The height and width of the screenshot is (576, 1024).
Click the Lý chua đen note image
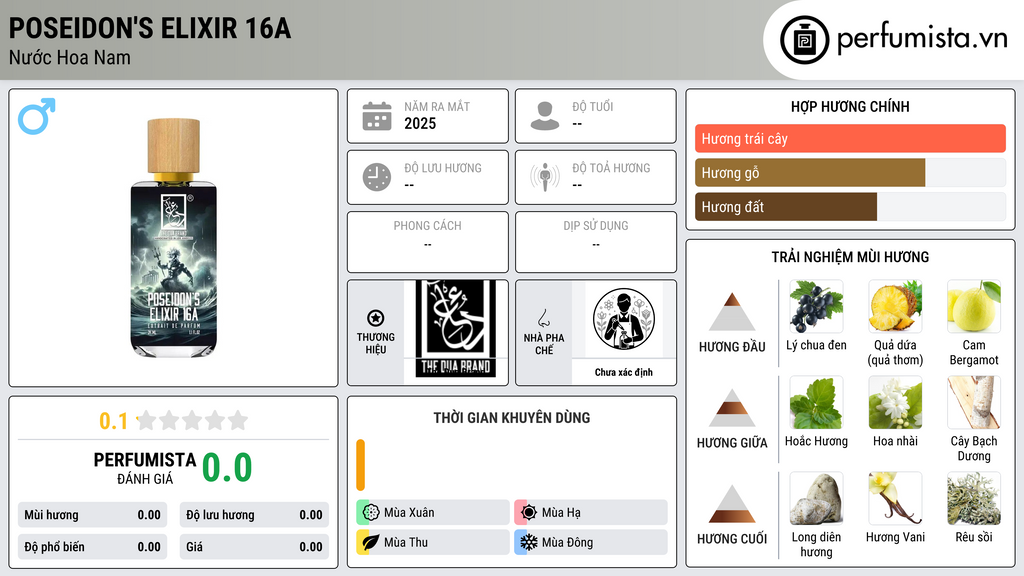816,306
